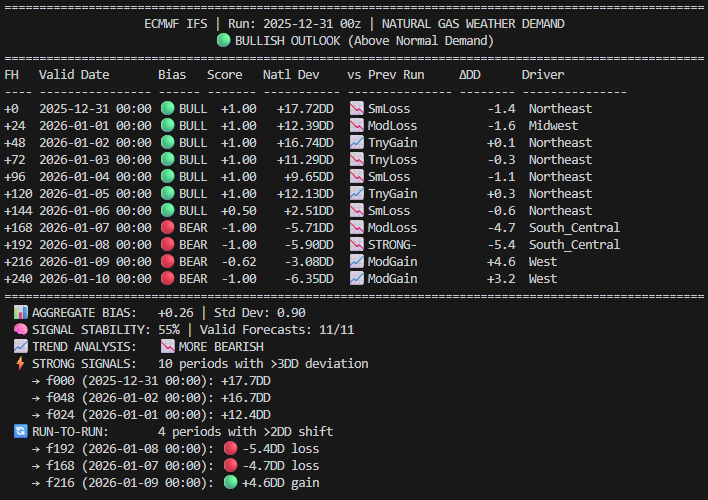Click the 2026-01-10 00:00 valid date
708x500 pixels.
pos(95,278)
